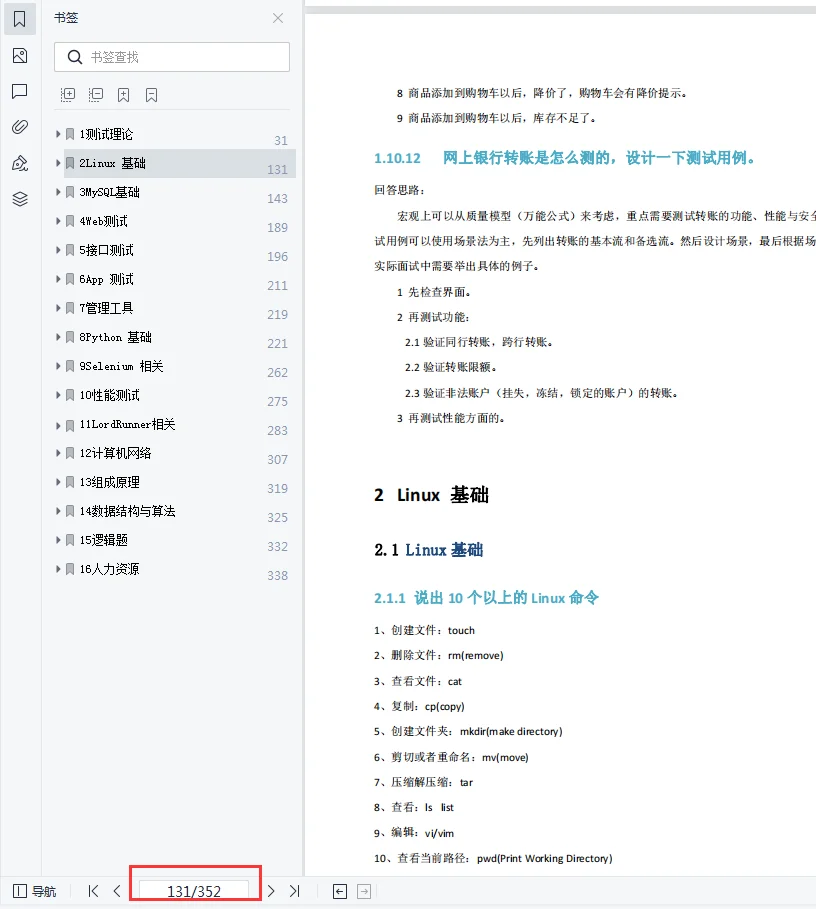
Task: Click the next page arrow button
Action: [x=270, y=891]
